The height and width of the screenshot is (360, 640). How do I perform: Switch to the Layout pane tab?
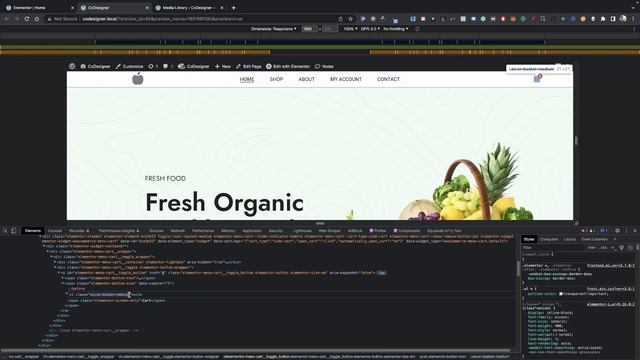coord(570,239)
